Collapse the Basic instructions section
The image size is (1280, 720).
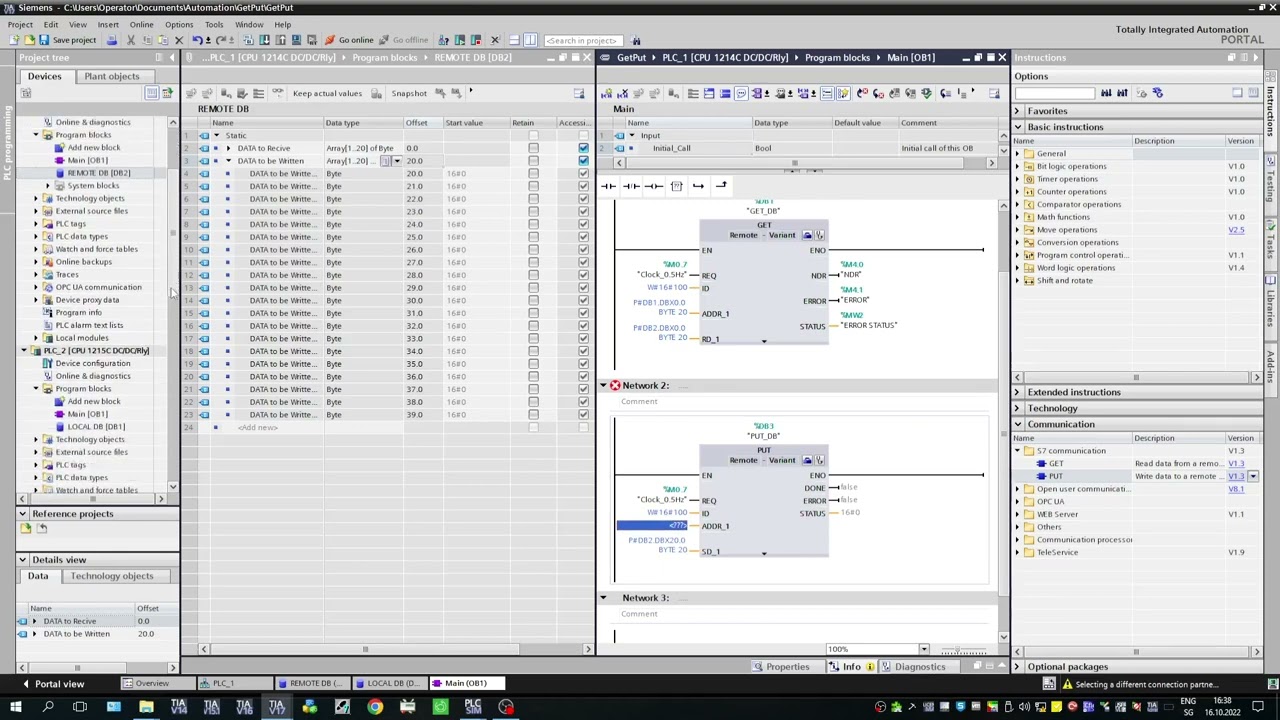click(x=1018, y=127)
